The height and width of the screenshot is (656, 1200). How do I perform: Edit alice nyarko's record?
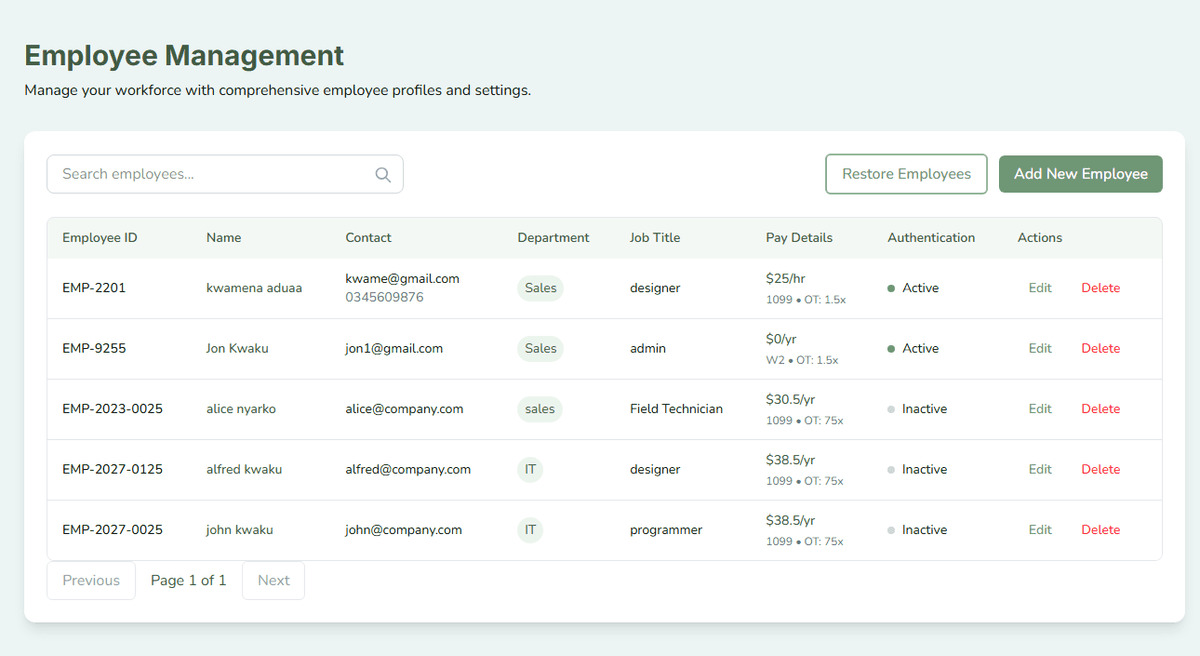pyautogui.click(x=1040, y=409)
